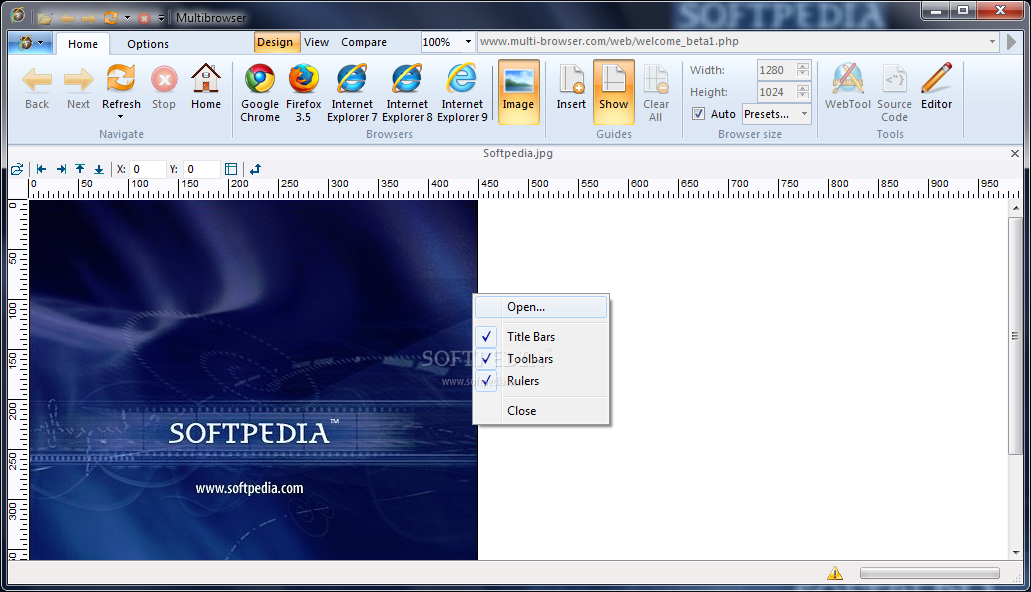Click the Height value field
1031x592 pixels.
776,92
